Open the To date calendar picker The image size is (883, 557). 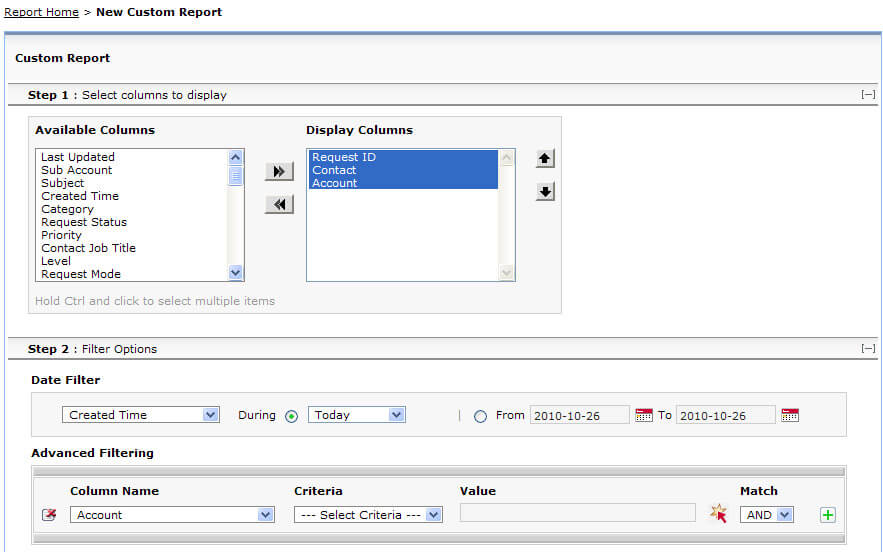[x=790, y=415]
